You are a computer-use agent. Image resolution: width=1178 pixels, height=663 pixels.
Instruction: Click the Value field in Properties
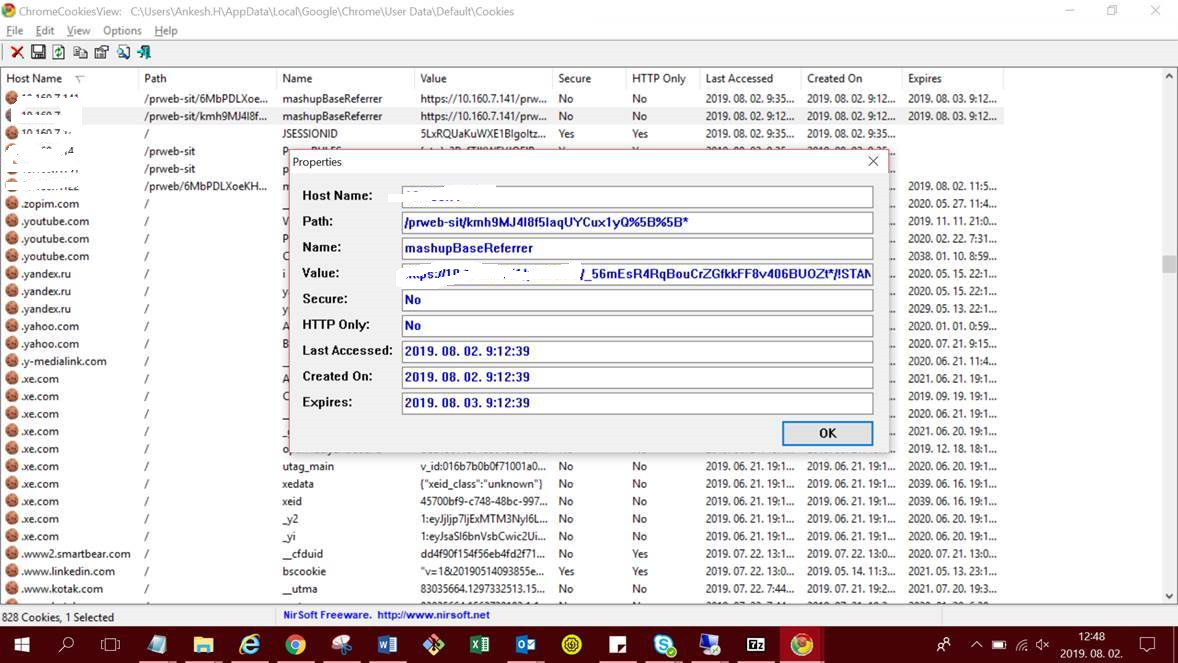[637, 274]
